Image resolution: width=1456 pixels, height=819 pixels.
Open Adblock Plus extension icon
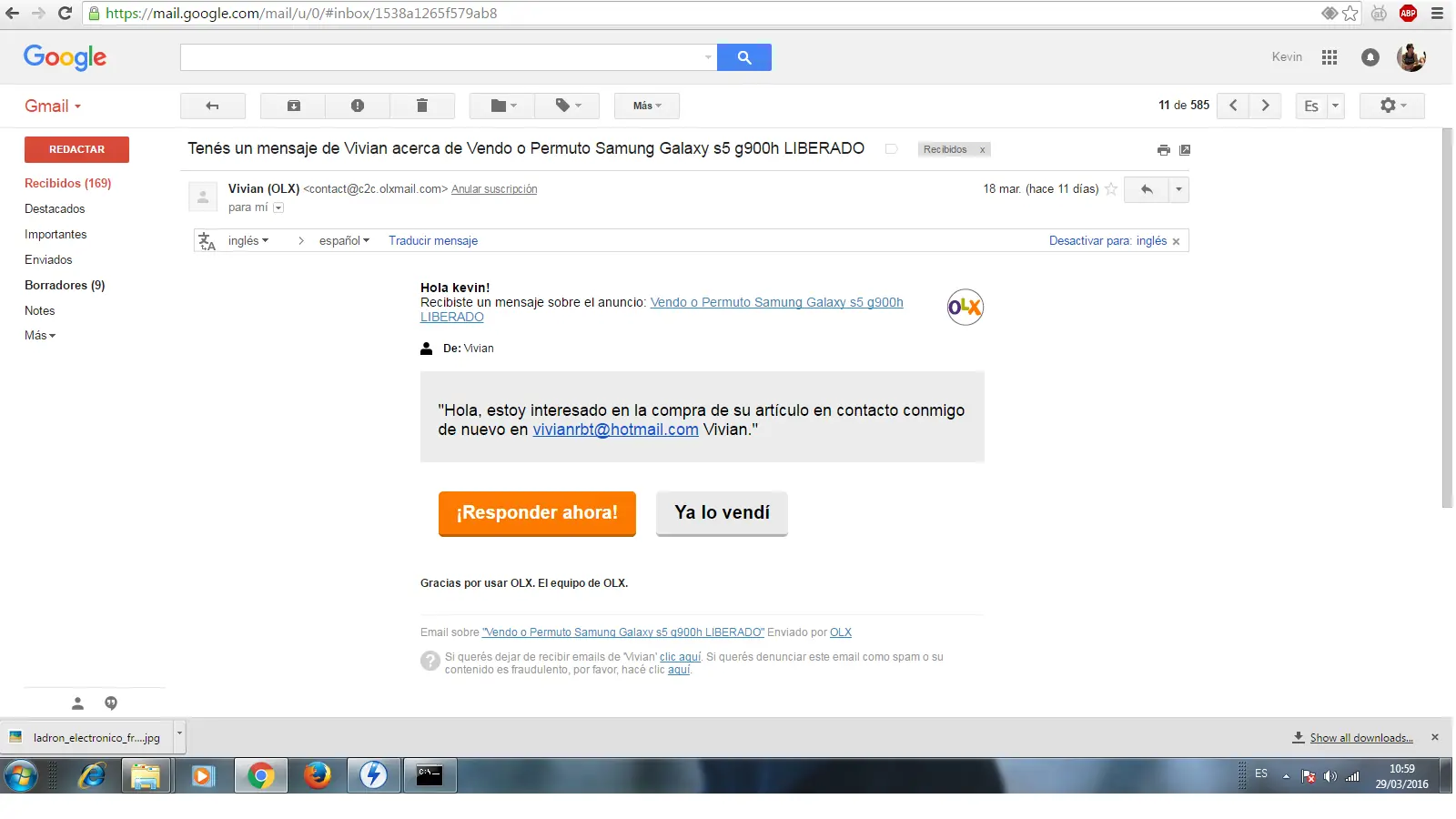1409,13
